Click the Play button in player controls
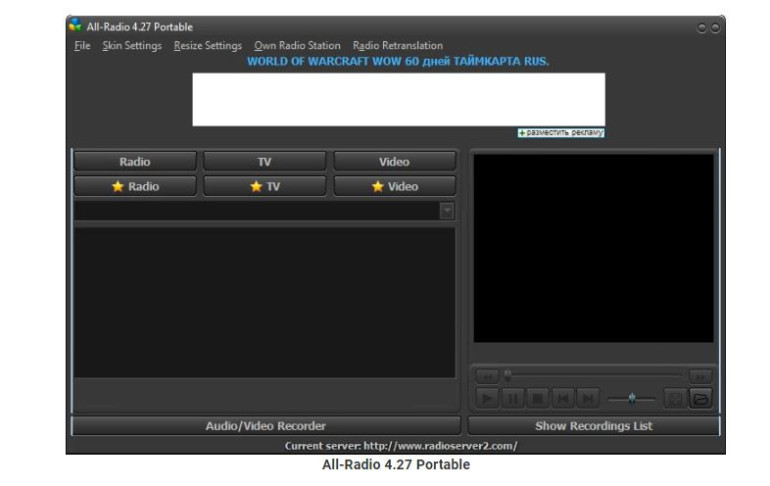The height and width of the screenshot is (486, 770). 487,398
